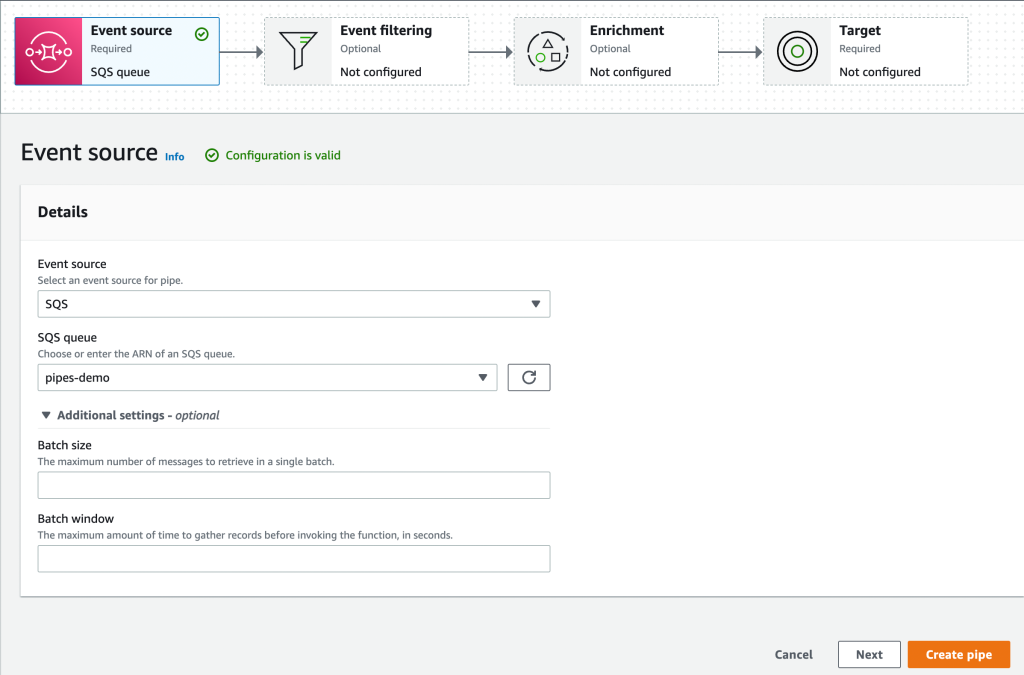Collapse the Additional settings section
The image size is (1024, 675).
pos(131,415)
